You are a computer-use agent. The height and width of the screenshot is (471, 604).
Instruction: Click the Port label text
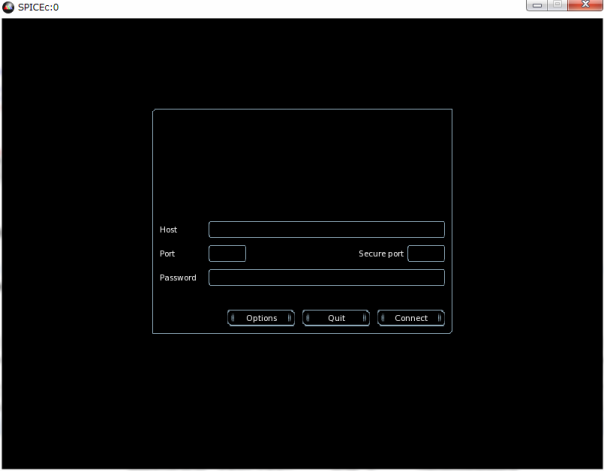coord(167,254)
